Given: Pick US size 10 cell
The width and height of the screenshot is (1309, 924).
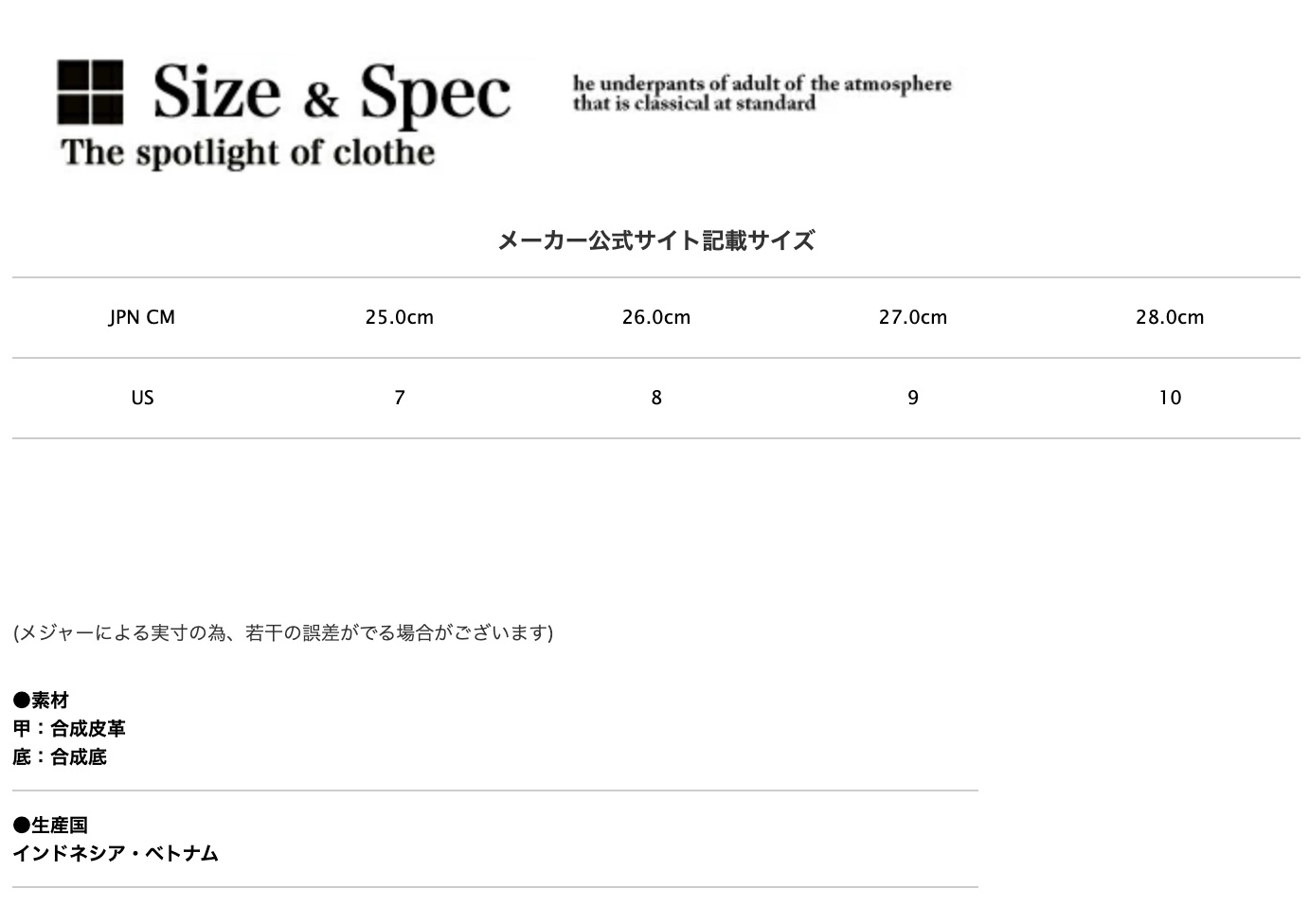Looking at the screenshot, I should [x=1170, y=398].
